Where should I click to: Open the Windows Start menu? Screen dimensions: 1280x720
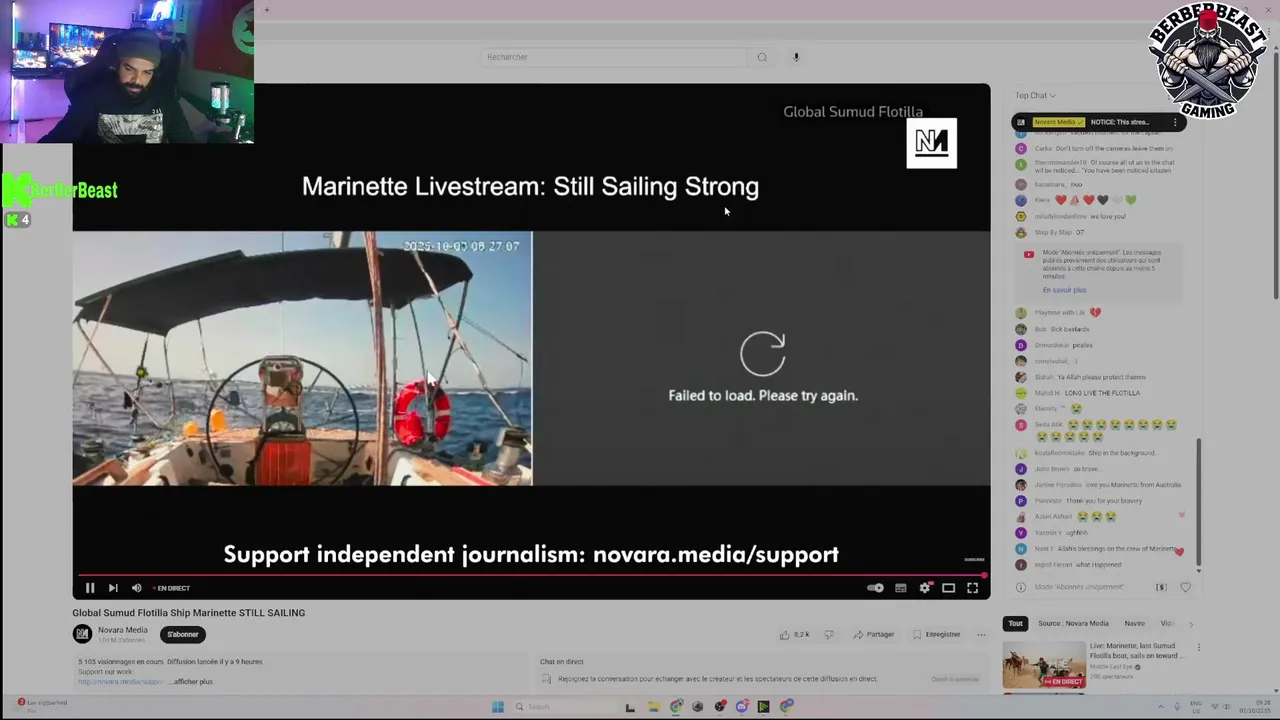pos(498,707)
